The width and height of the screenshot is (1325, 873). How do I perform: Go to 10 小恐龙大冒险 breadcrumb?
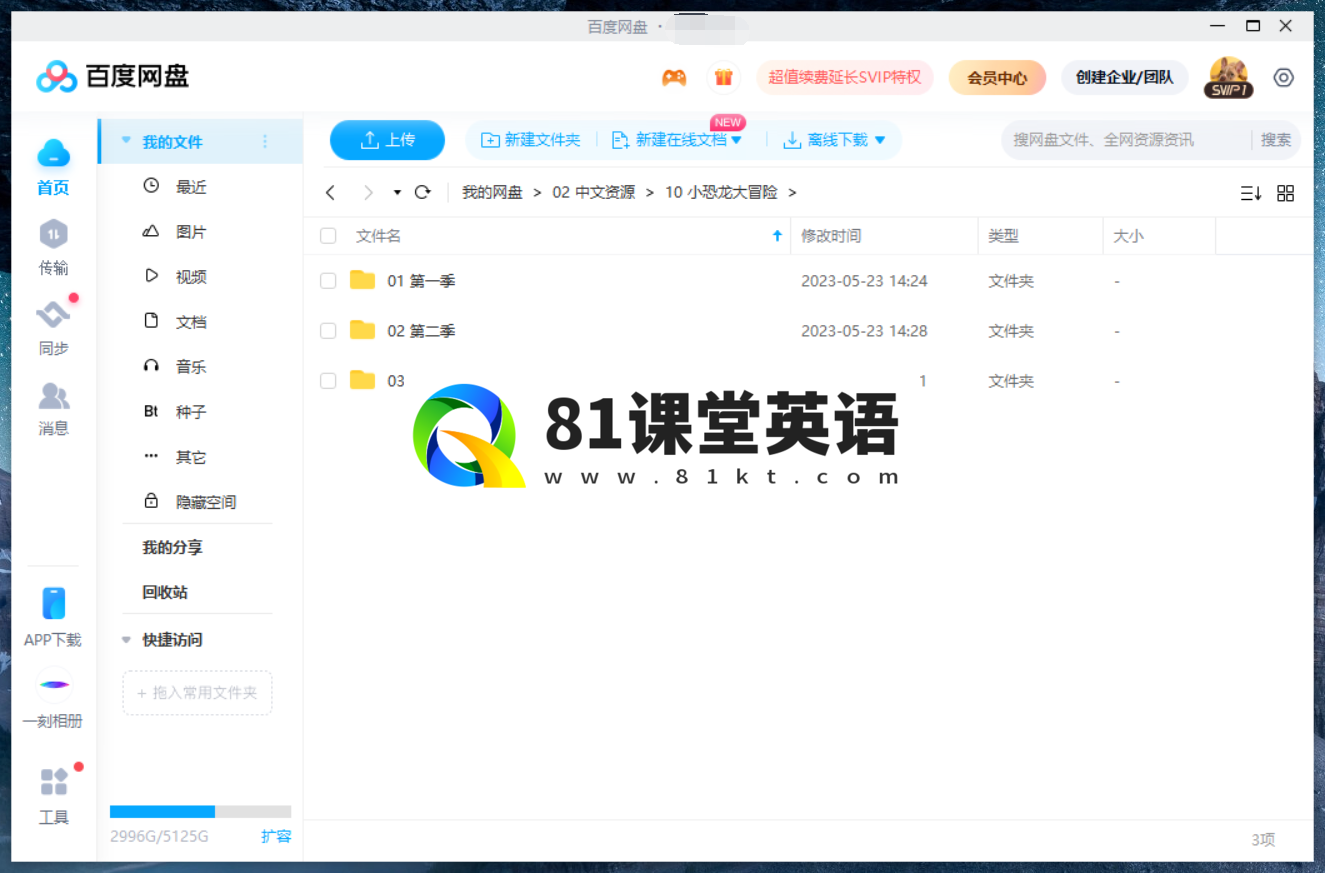pos(721,192)
